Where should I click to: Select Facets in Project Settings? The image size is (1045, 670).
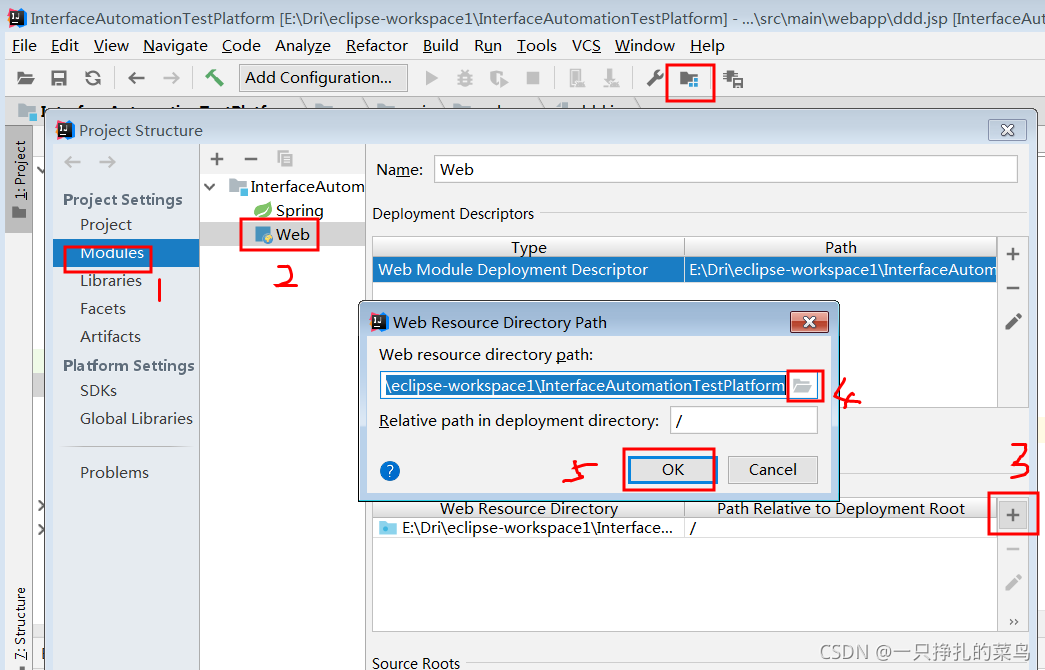coord(103,309)
